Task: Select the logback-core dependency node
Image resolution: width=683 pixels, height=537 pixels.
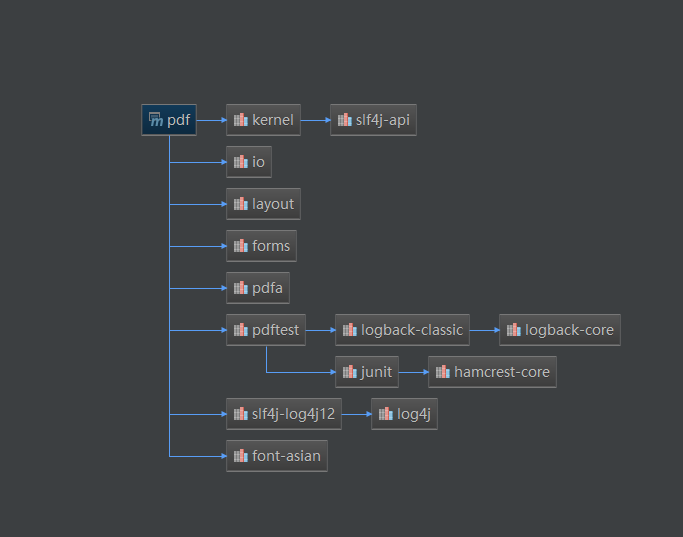Action: [x=560, y=330]
